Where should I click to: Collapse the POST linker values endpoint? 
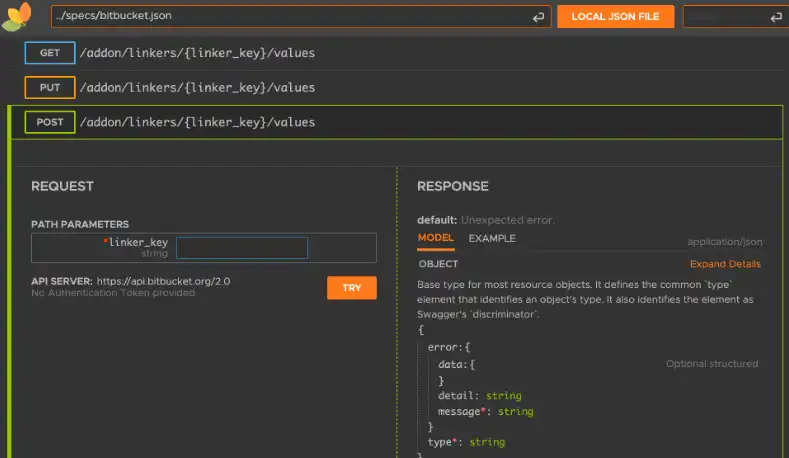(397, 122)
